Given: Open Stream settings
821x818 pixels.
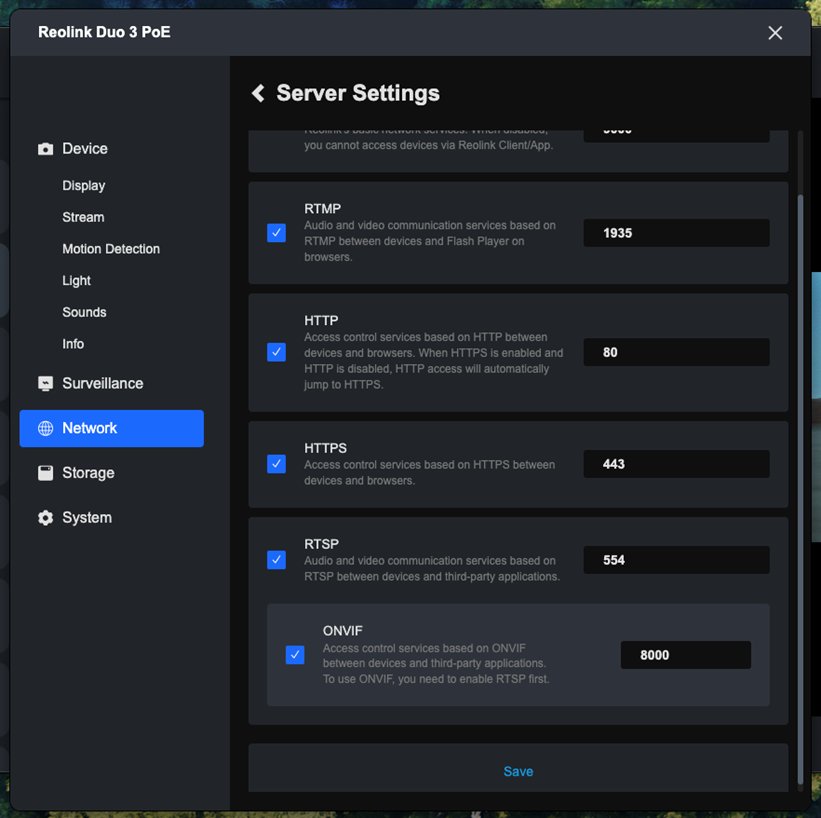Looking at the screenshot, I should 83,217.
